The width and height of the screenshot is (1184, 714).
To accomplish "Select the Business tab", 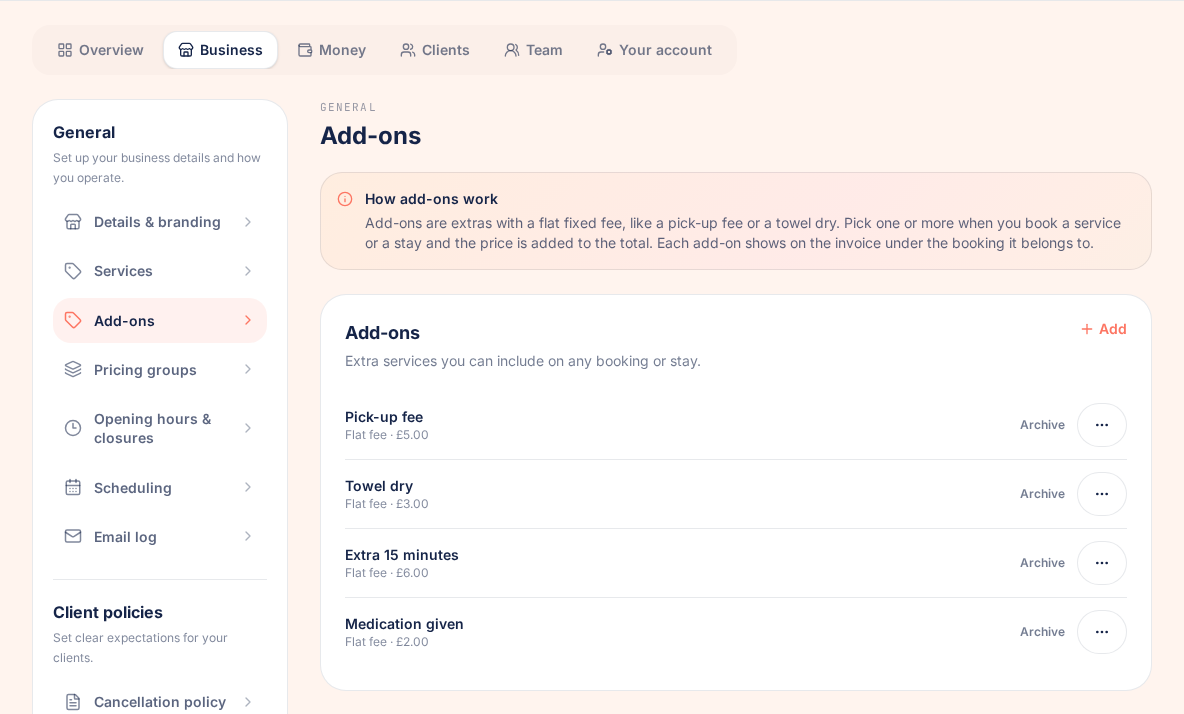I will 220,50.
